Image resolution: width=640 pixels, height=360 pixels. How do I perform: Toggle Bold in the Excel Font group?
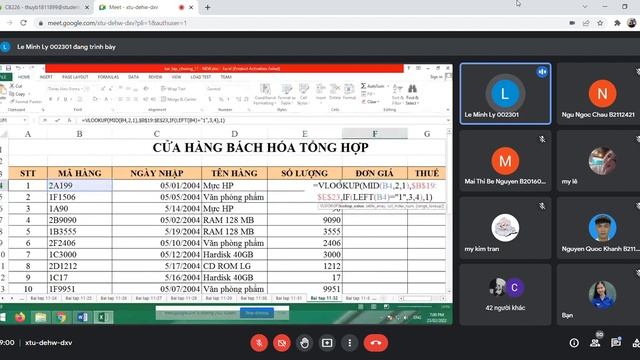(51, 99)
